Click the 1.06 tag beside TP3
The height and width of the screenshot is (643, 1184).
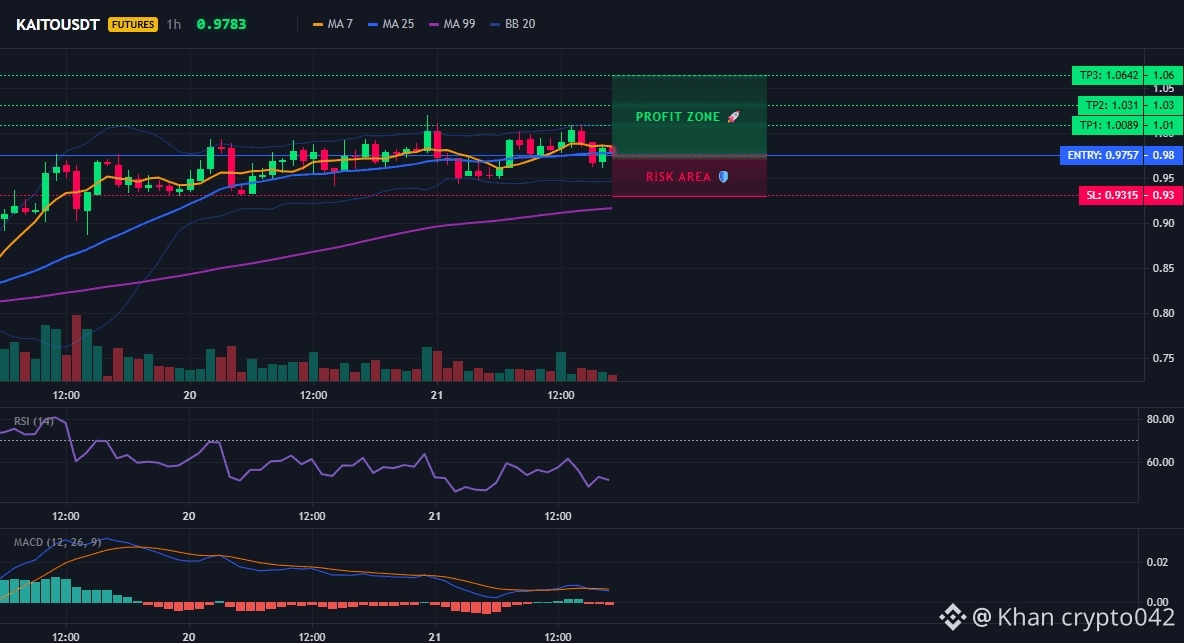point(1164,75)
